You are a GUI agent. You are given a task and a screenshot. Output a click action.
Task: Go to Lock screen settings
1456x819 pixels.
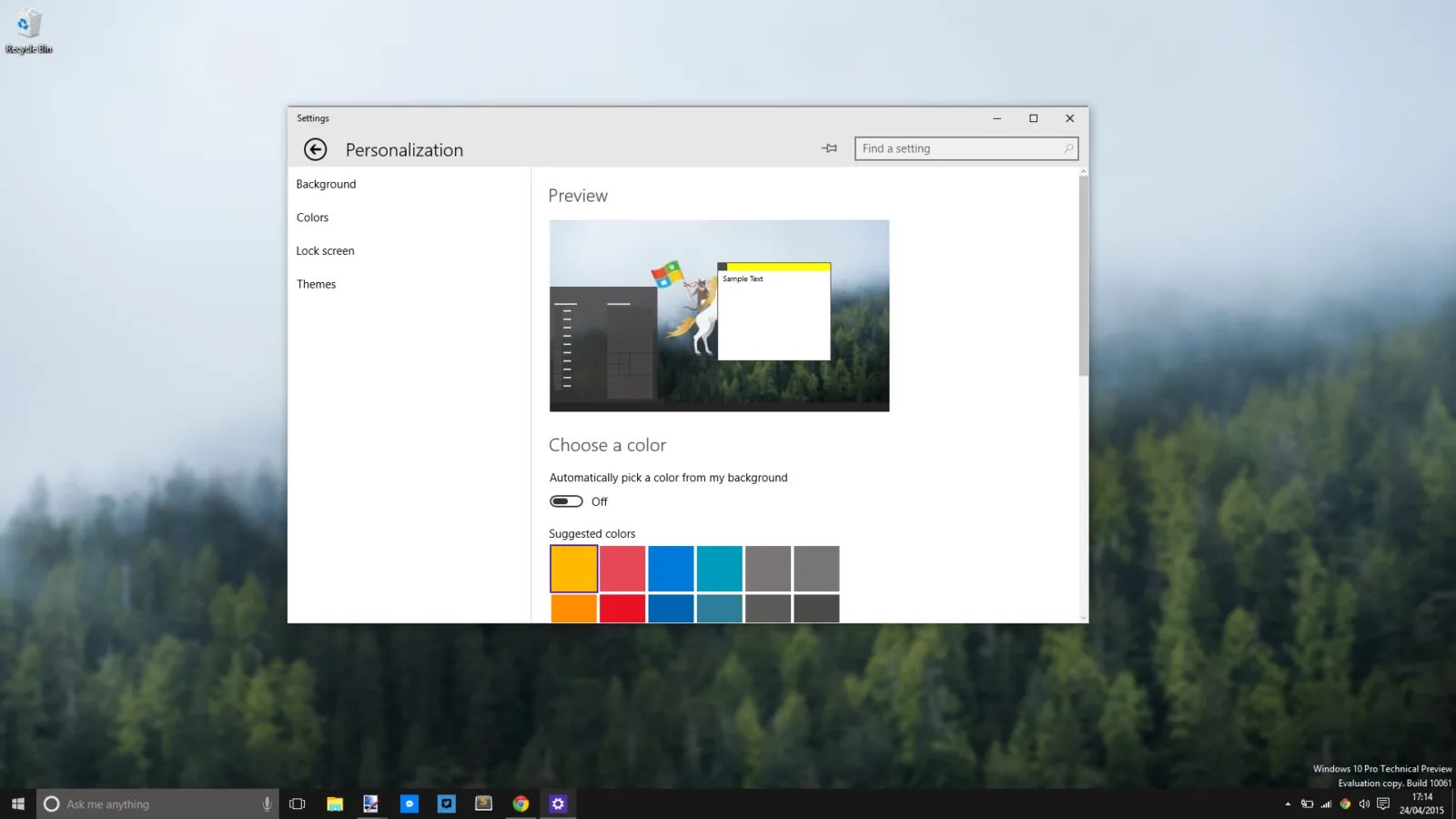[325, 251]
